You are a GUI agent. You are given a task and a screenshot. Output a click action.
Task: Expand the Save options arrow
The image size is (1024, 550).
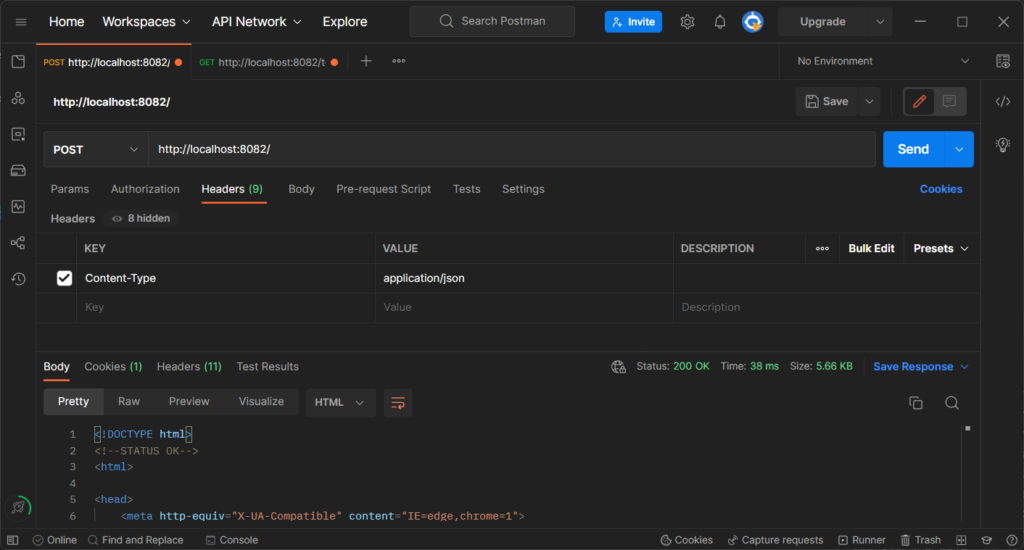tap(869, 101)
